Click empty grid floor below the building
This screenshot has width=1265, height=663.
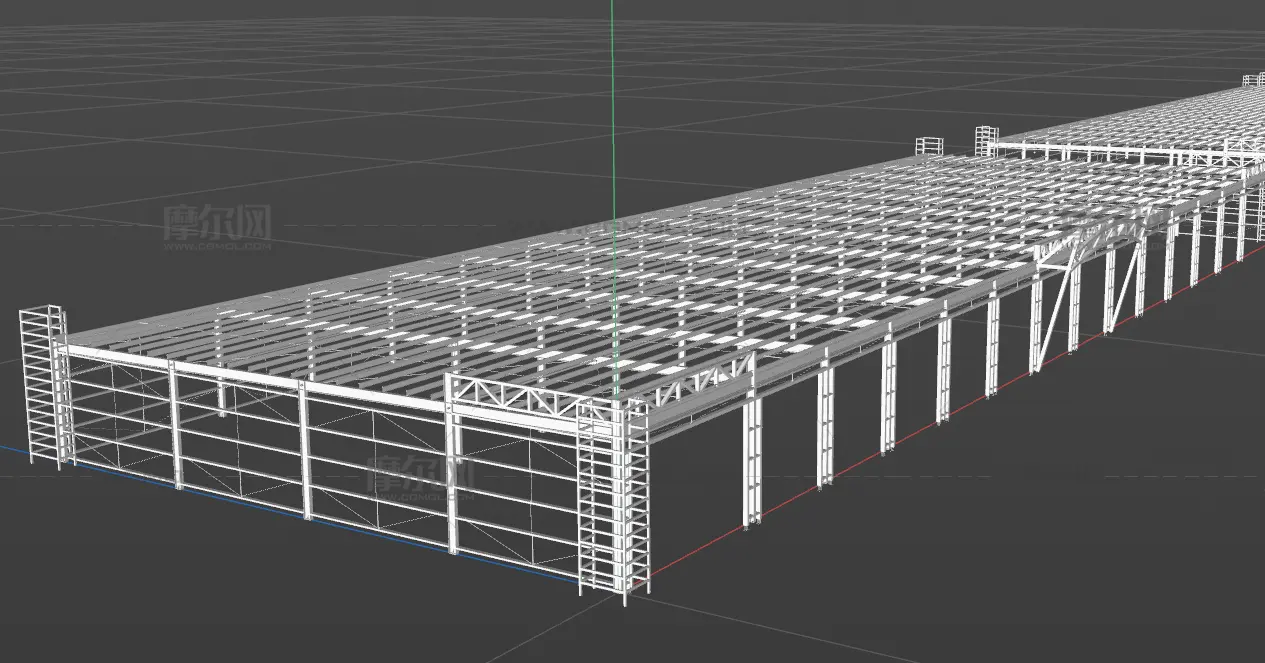(900, 580)
